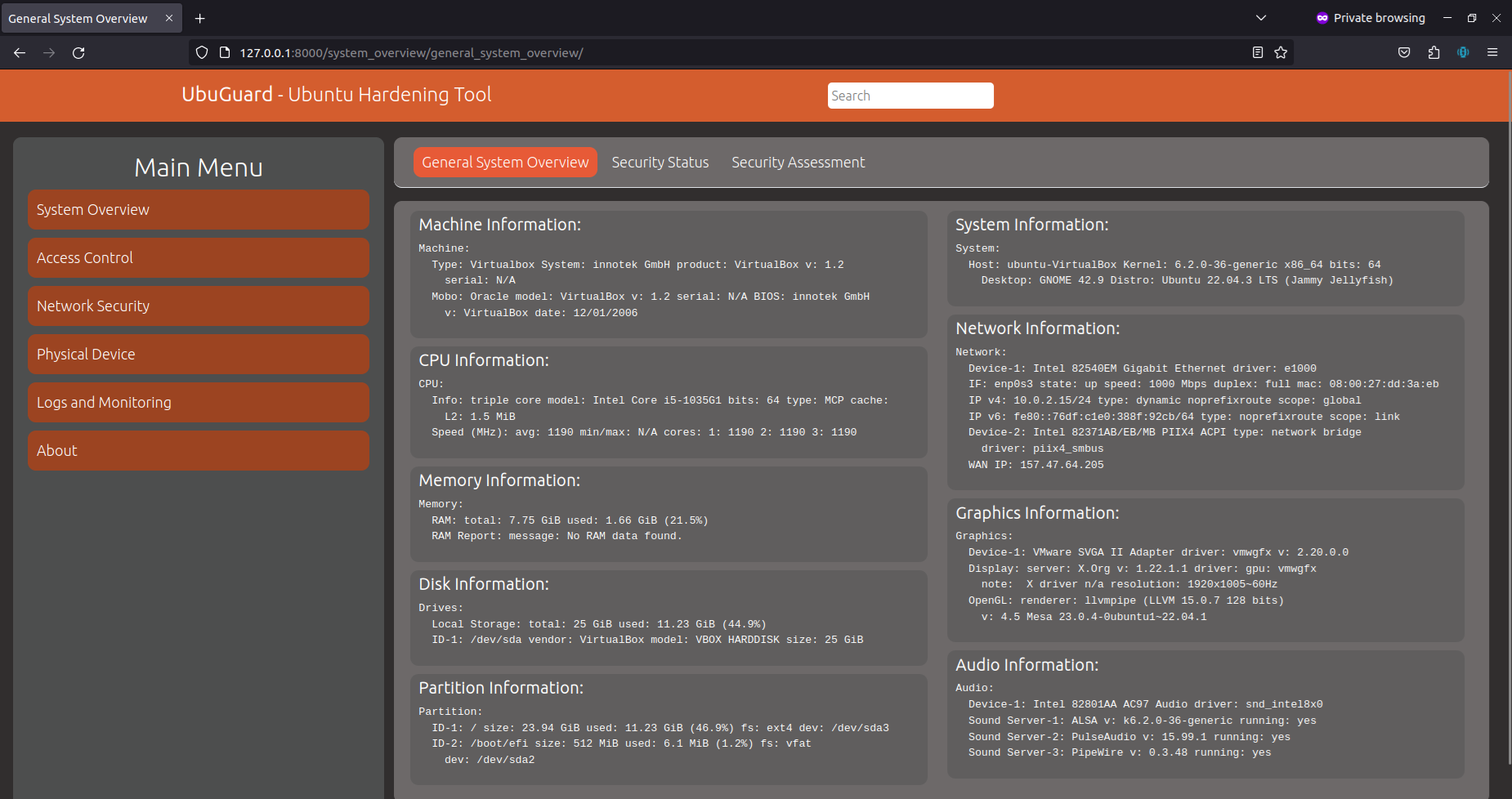This screenshot has width=1512, height=799.
Task: Open the Security Assessment tab
Action: [x=798, y=163]
